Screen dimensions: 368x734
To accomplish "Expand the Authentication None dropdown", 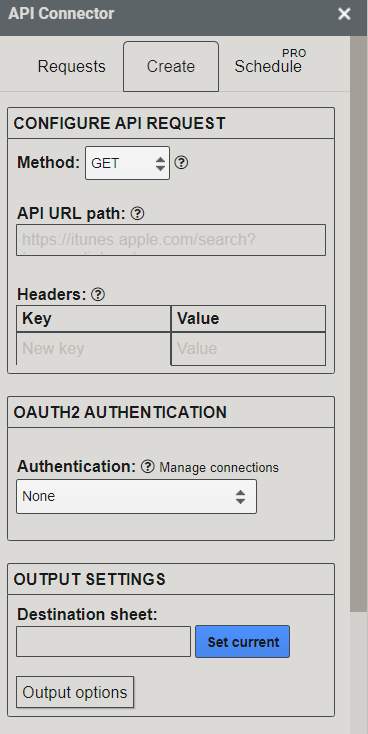I will pos(136,496).
